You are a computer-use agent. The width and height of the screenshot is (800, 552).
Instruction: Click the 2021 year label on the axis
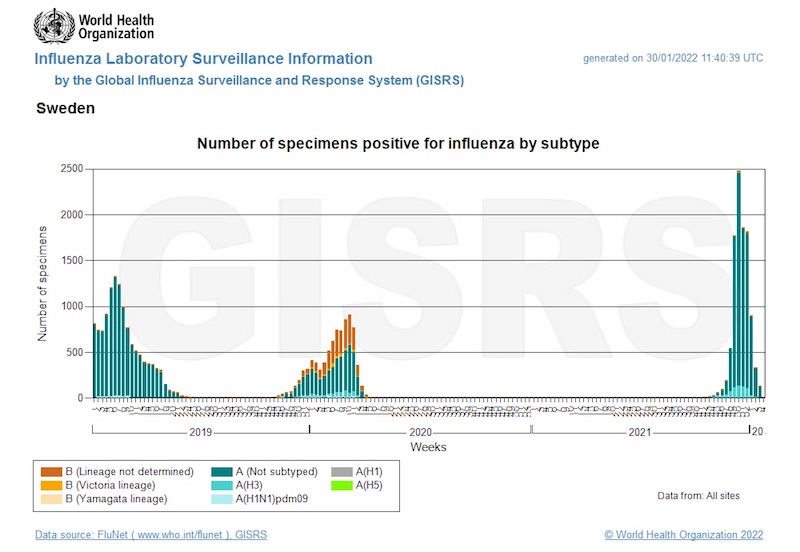[640, 433]
